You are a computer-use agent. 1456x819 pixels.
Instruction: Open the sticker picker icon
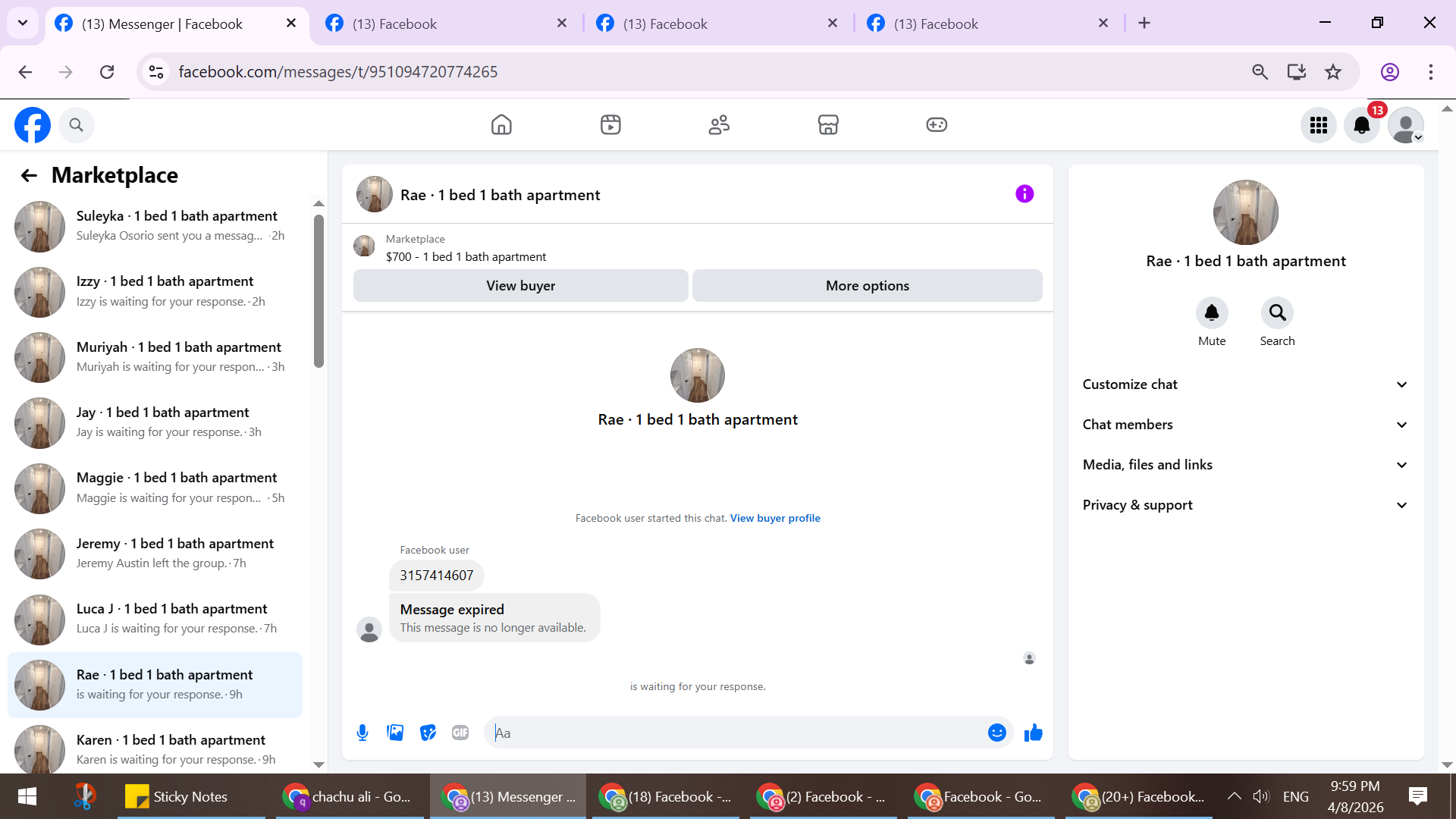[x=428, y=733]
